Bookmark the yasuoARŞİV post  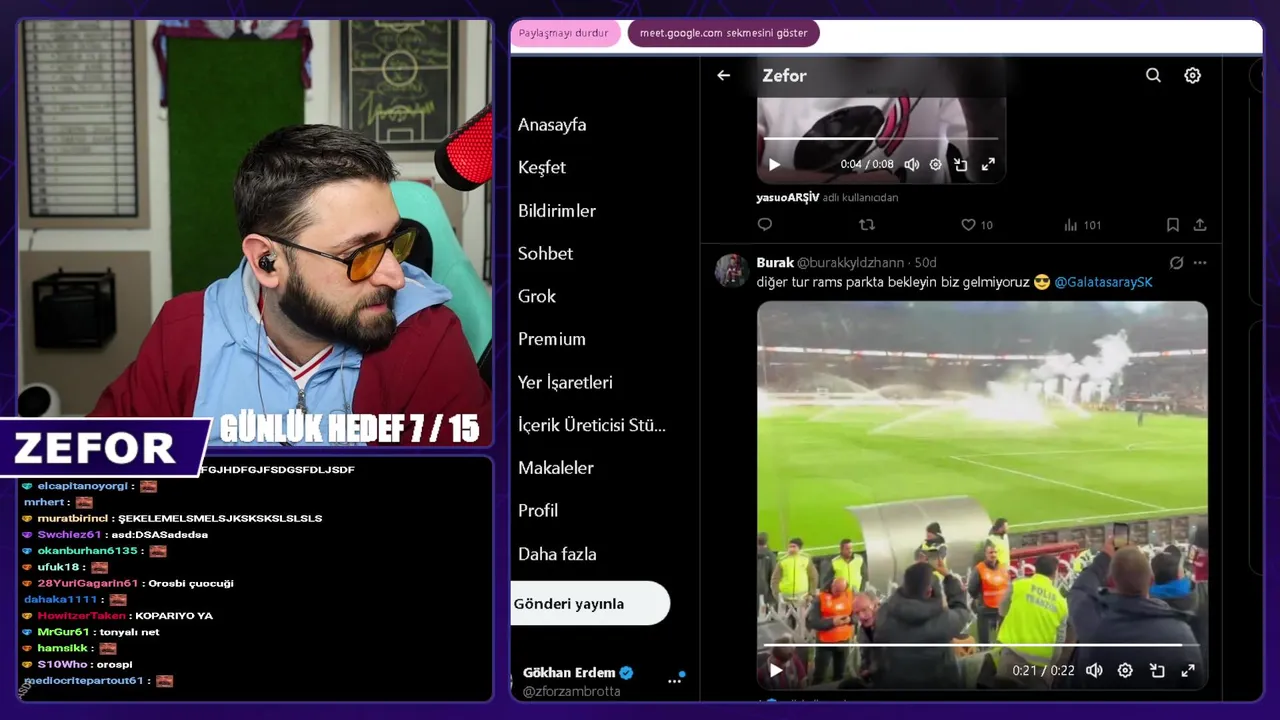[x=1172, y=225]
